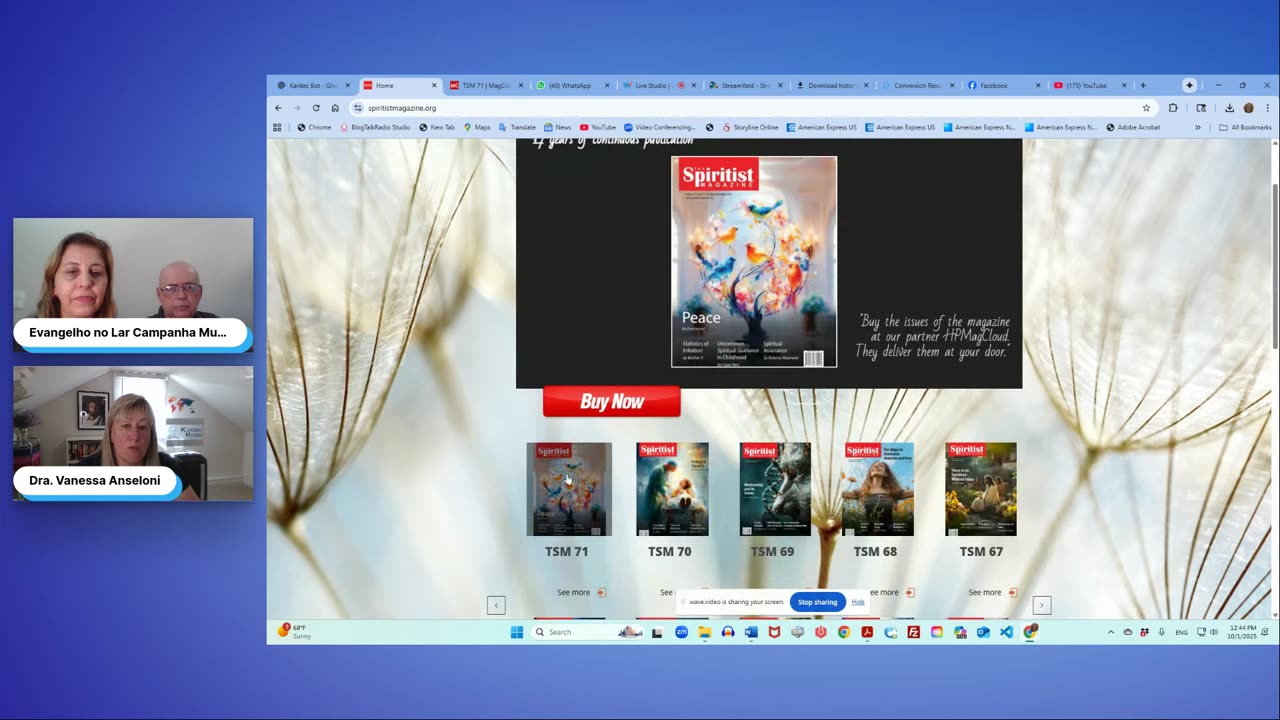
Task: Open Outlook from the taskbar
Action: point(983,632)
